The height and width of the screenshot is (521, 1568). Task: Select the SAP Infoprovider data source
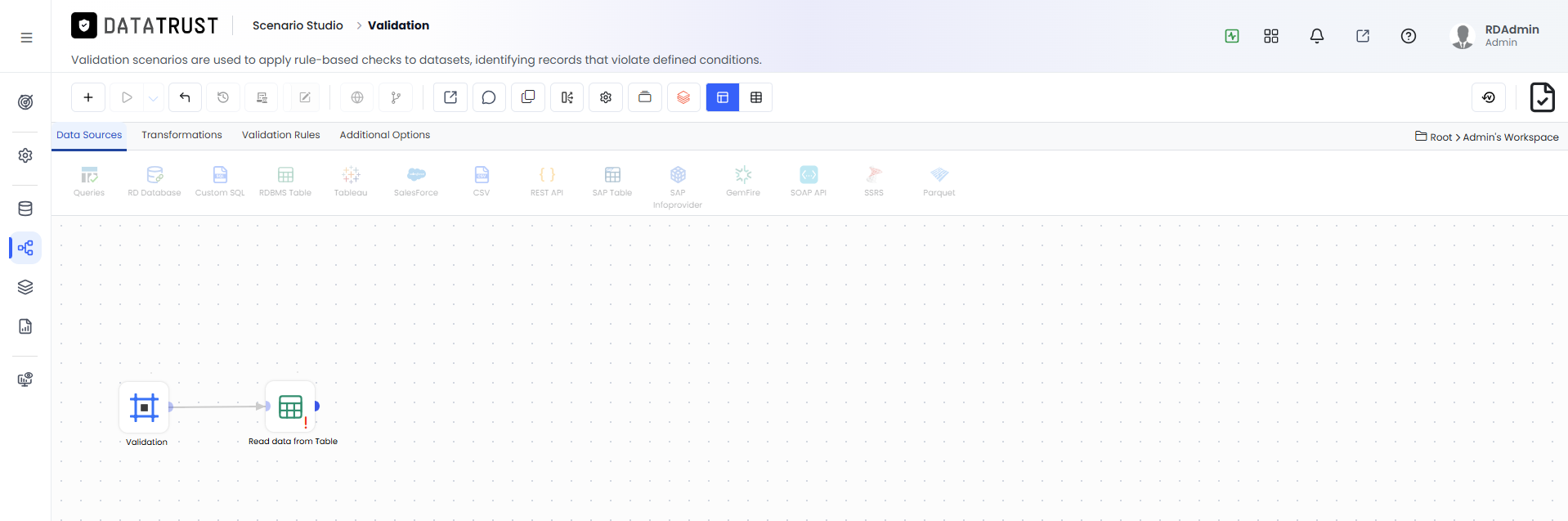pos(678,187)
